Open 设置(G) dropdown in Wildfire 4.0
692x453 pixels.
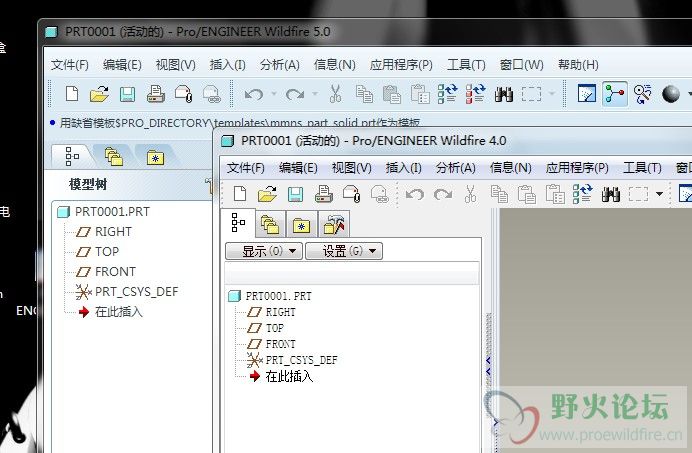[344, 251]
